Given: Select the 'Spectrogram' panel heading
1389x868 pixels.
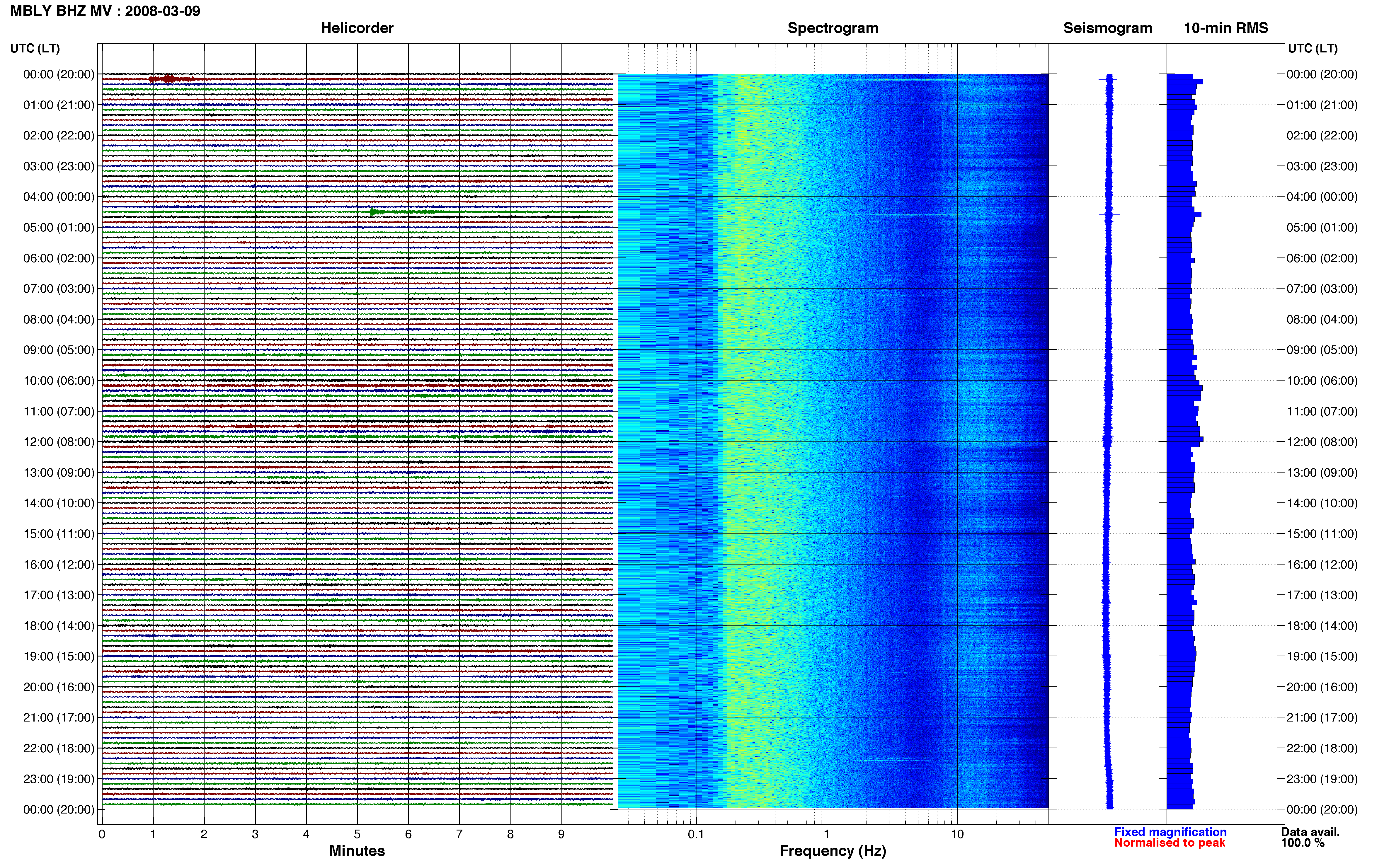Looking at the screenshot, I should (x=833, y=28).
